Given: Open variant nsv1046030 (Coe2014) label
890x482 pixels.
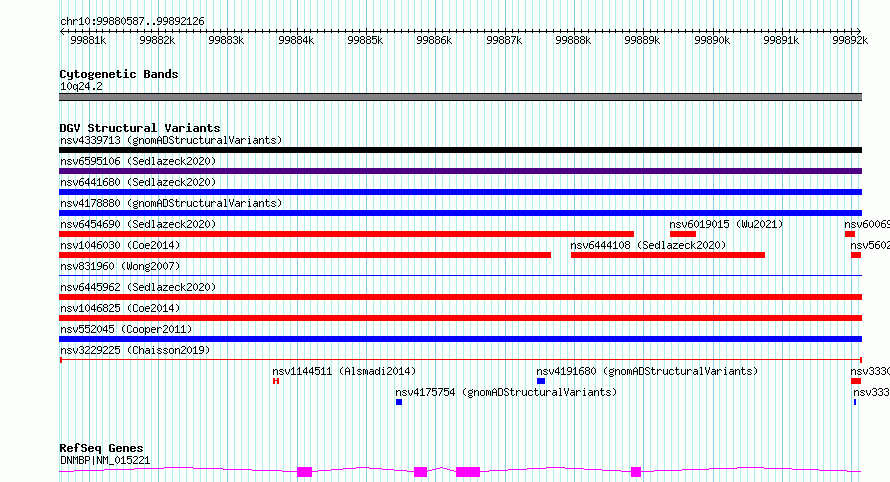Looking at the screenshot, I should [120, 245].
